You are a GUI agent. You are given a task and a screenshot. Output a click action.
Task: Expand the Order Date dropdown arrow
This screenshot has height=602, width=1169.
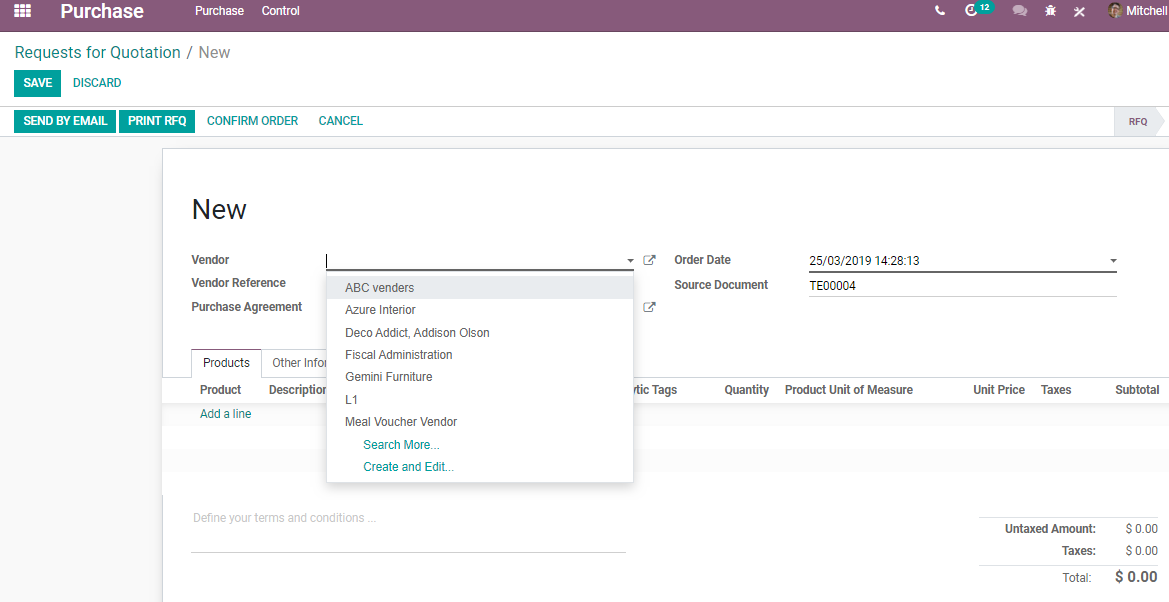point(1113,261)
